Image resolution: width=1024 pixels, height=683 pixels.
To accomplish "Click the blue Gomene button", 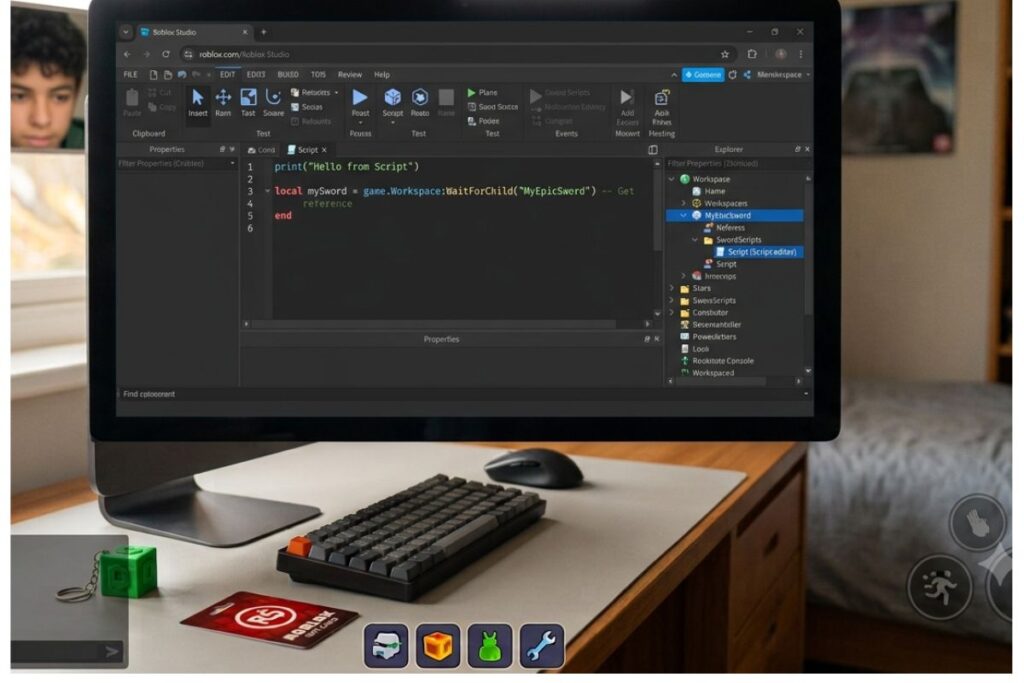I will point(703,75).
